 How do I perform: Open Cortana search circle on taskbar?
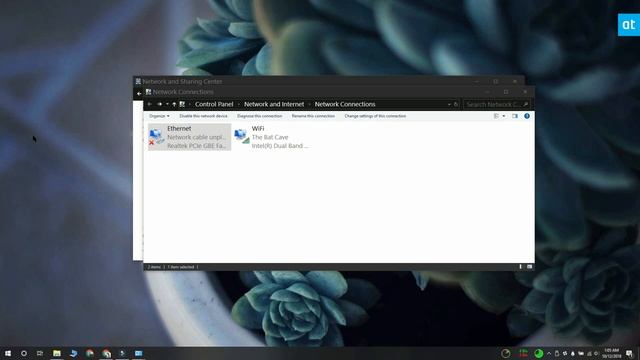click(x=24, y=353)
